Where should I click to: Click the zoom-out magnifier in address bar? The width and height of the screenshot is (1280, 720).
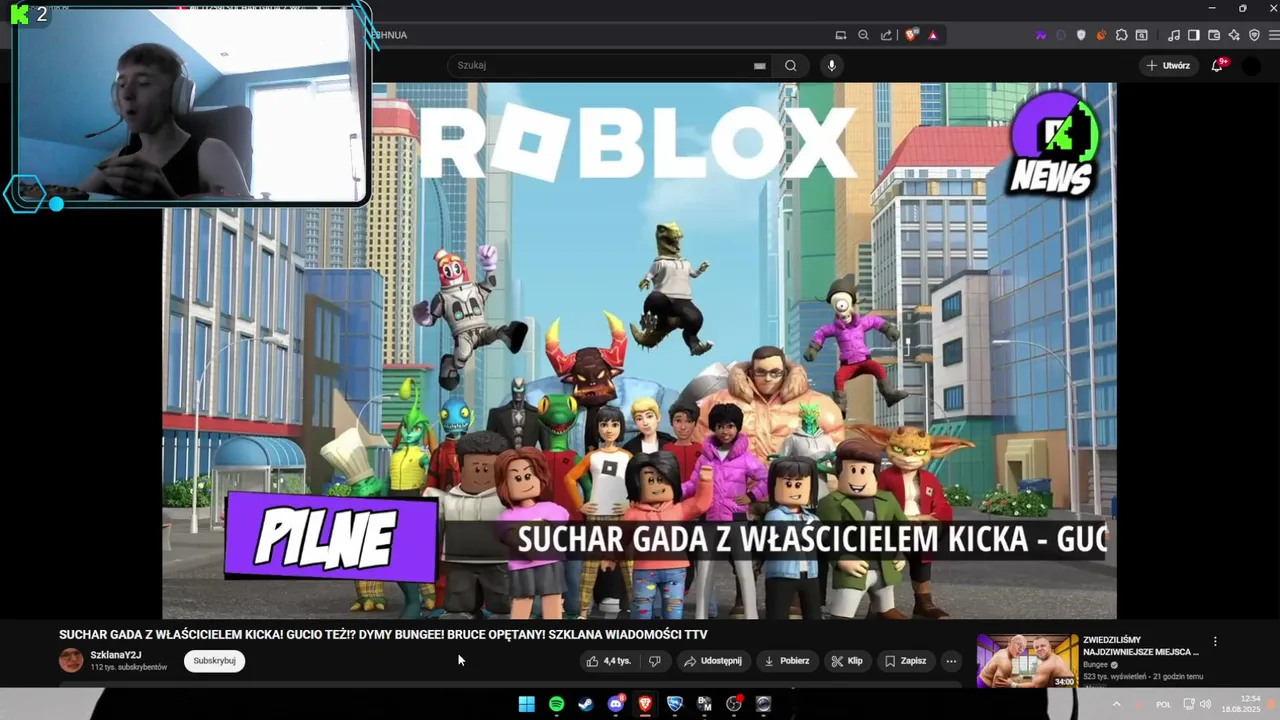[x=863, y=35]
